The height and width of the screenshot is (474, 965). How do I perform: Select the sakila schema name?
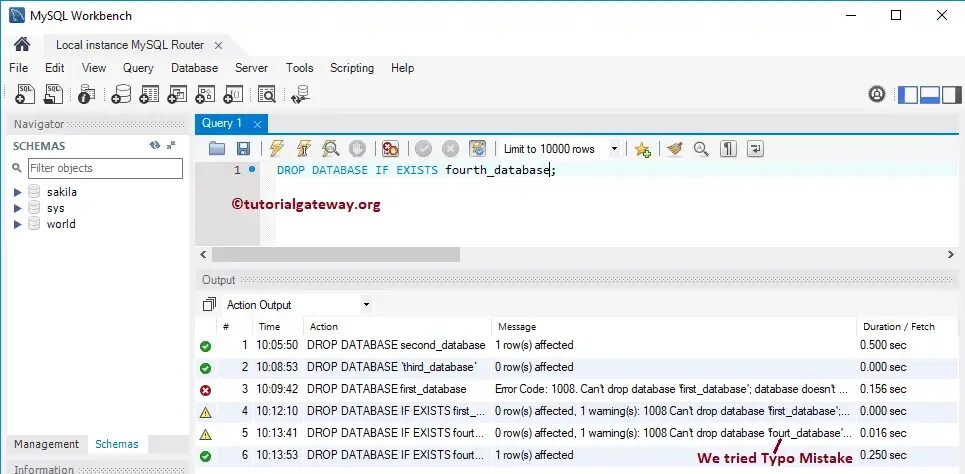point(62,192)
